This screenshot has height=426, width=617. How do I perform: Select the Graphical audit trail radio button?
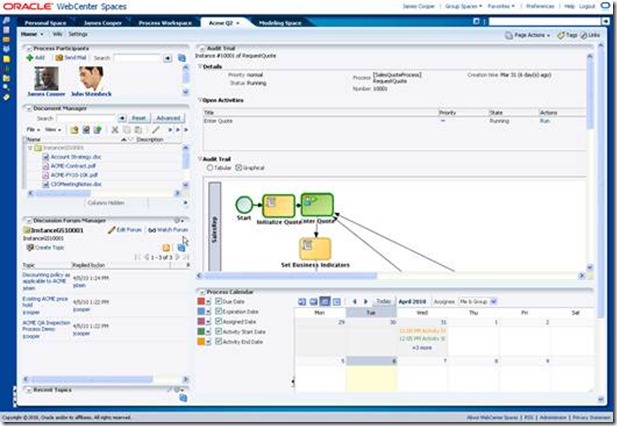point(238,168)
